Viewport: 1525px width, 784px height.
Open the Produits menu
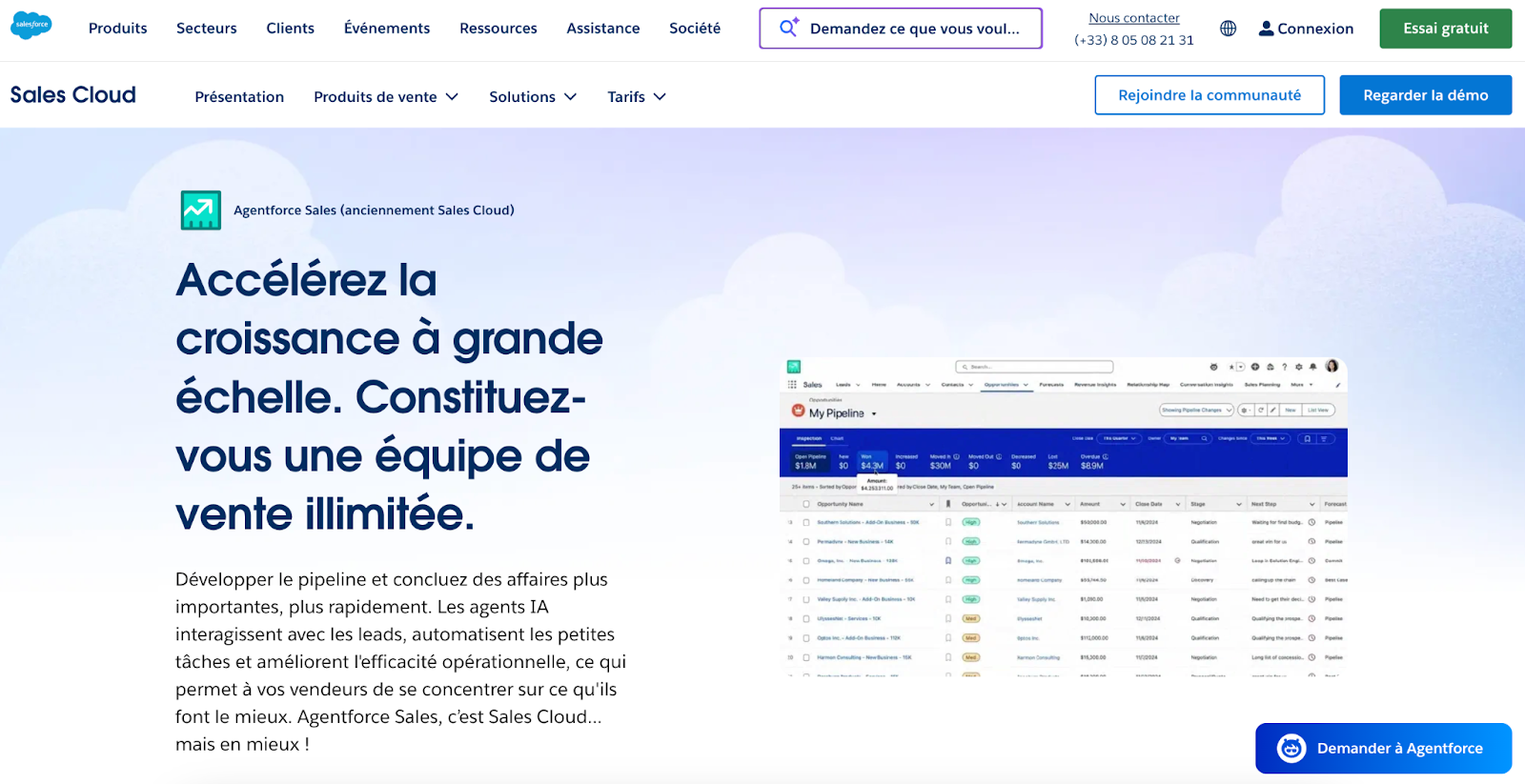click(117, 28)
